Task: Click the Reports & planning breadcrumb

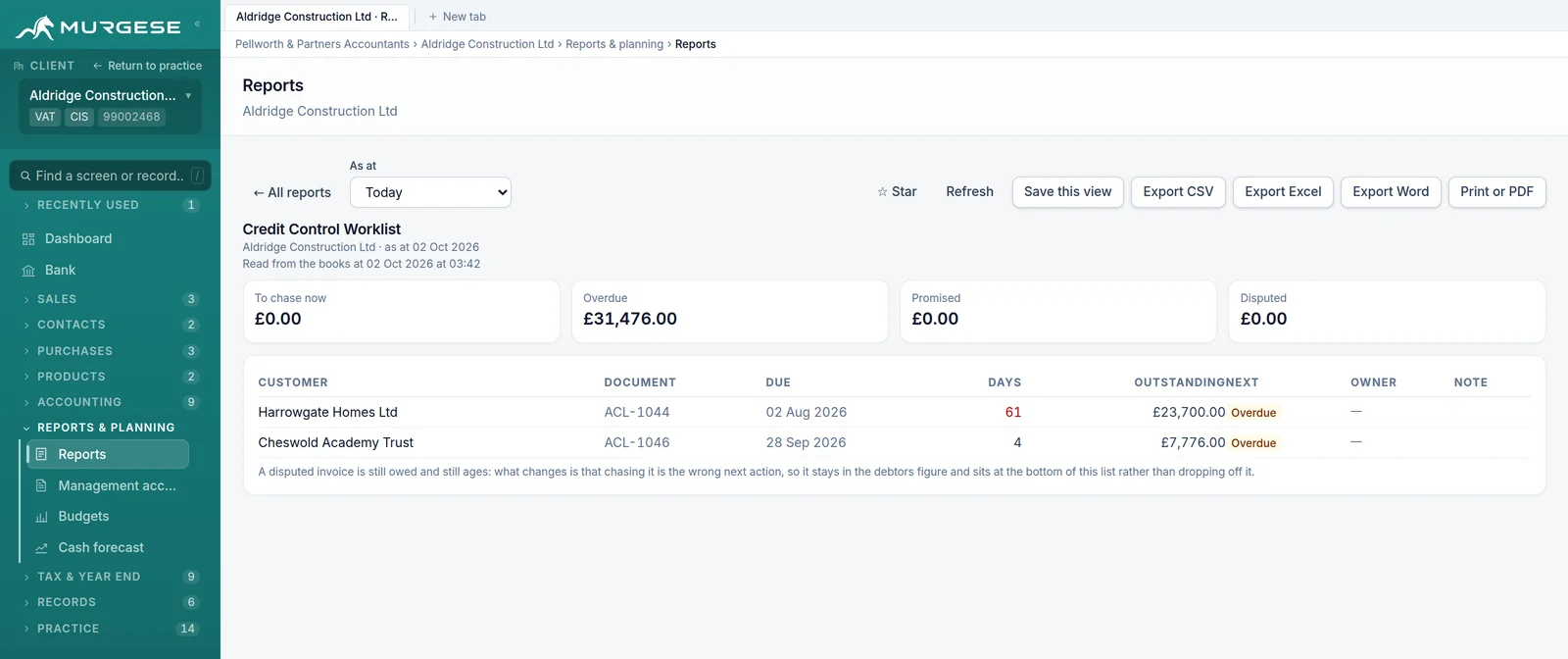Action: tap(614, 44)
